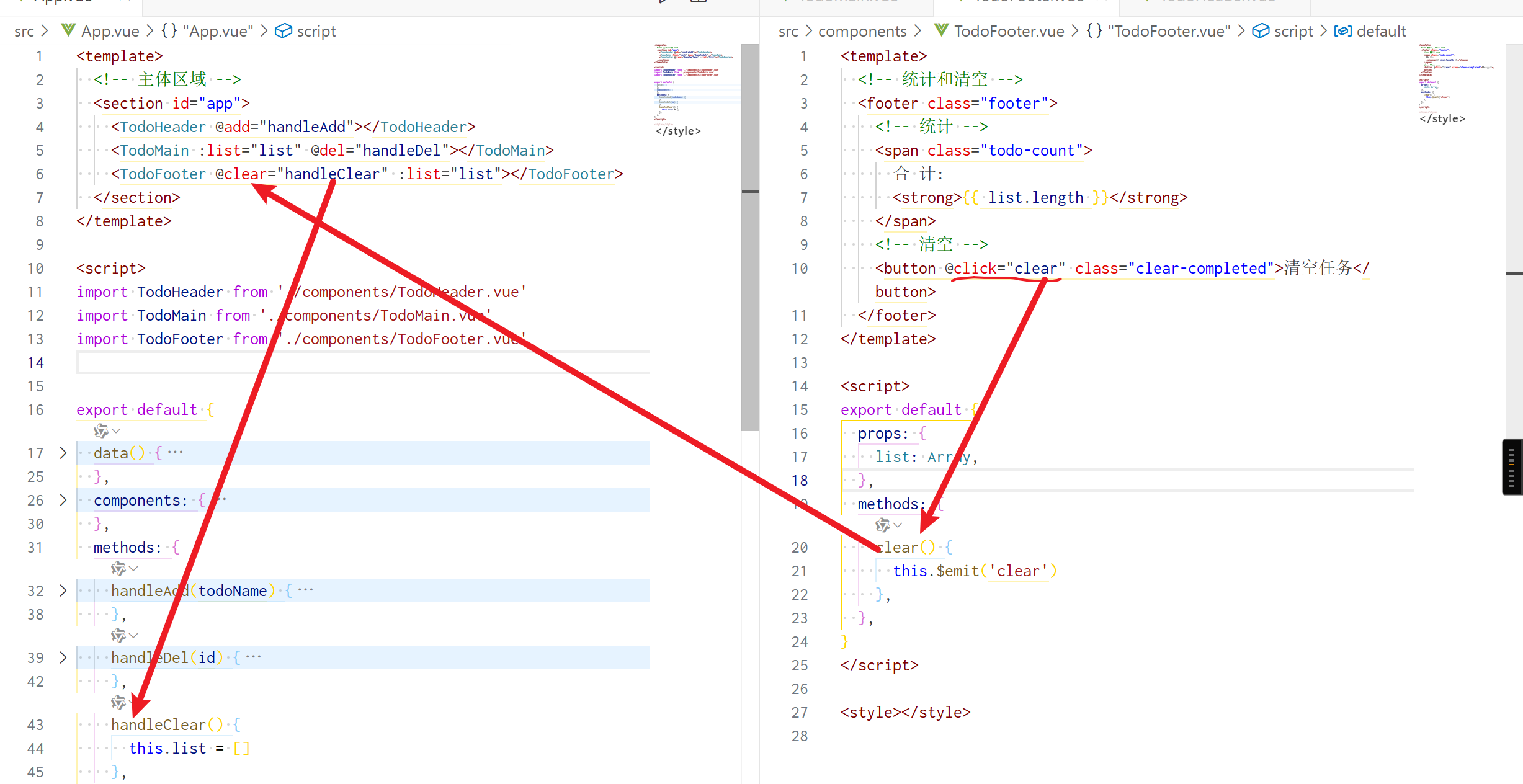Click the Vue icon before App.vue breadcrumb

click(68, 30)
